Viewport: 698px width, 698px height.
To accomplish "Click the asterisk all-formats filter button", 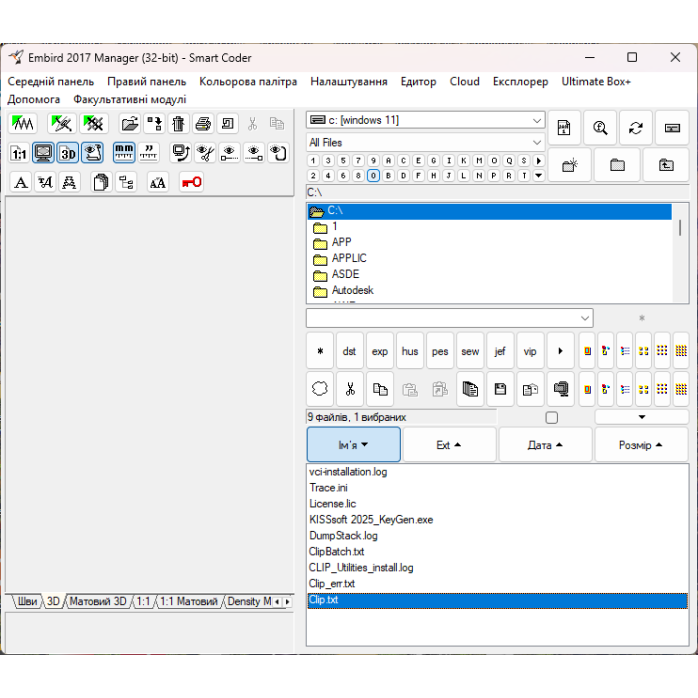I will [x=320, y=351].
